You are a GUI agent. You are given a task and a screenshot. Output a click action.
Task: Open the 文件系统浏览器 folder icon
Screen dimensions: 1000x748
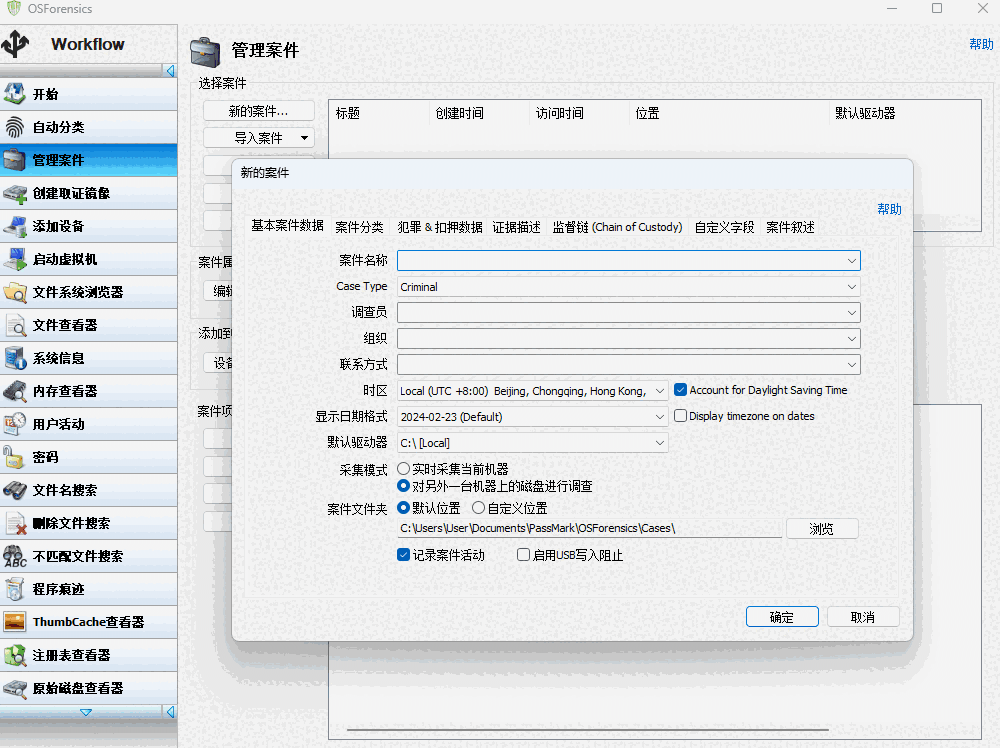click(x=15, y=292)
